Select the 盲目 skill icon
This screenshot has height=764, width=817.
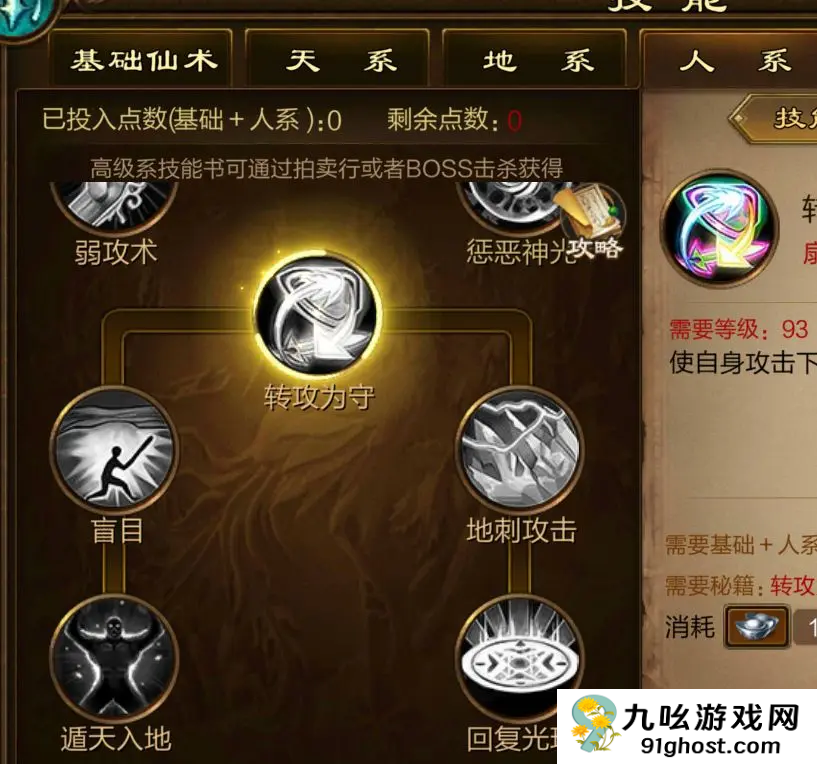click(115, 450)
